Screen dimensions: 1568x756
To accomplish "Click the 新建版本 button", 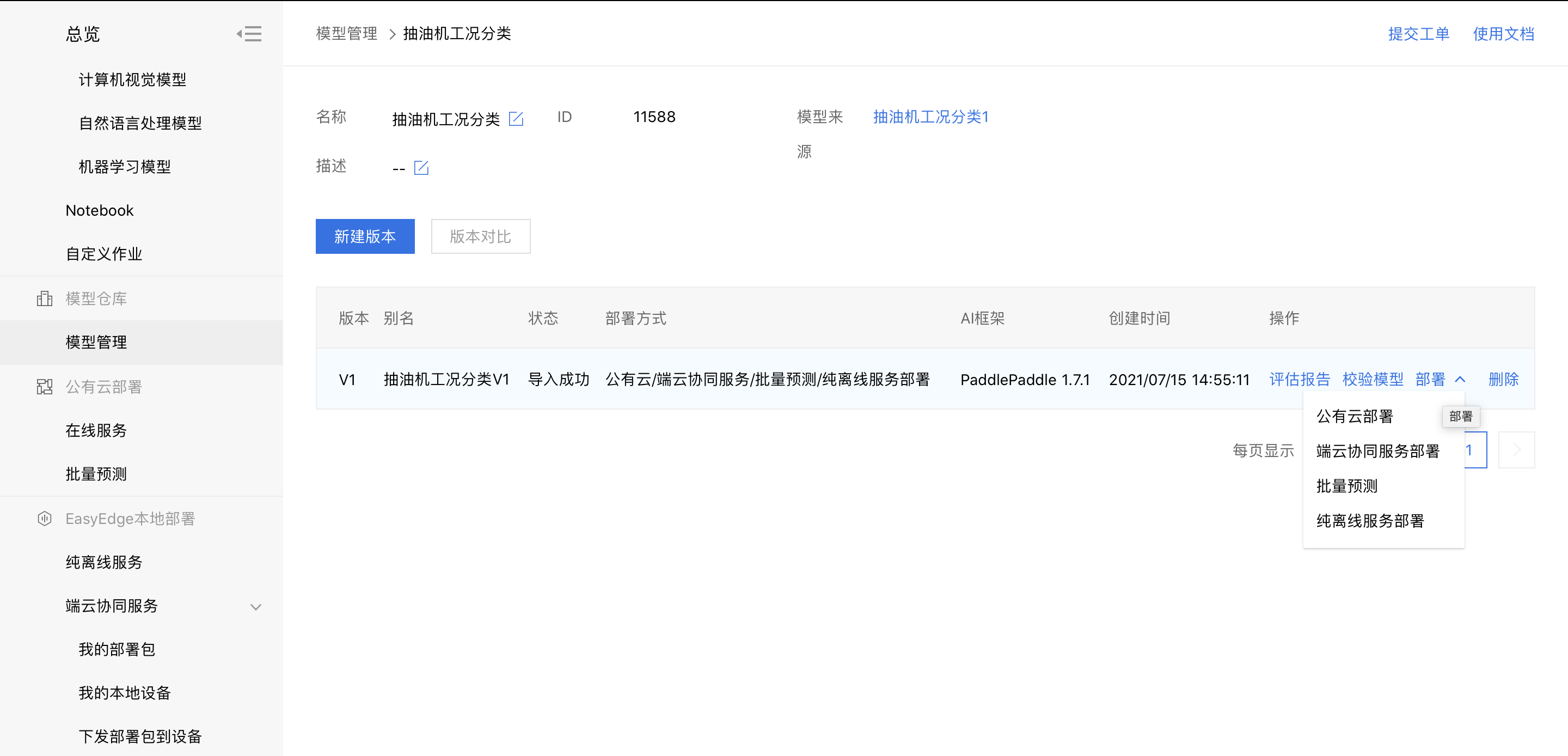I will (365, 236).
